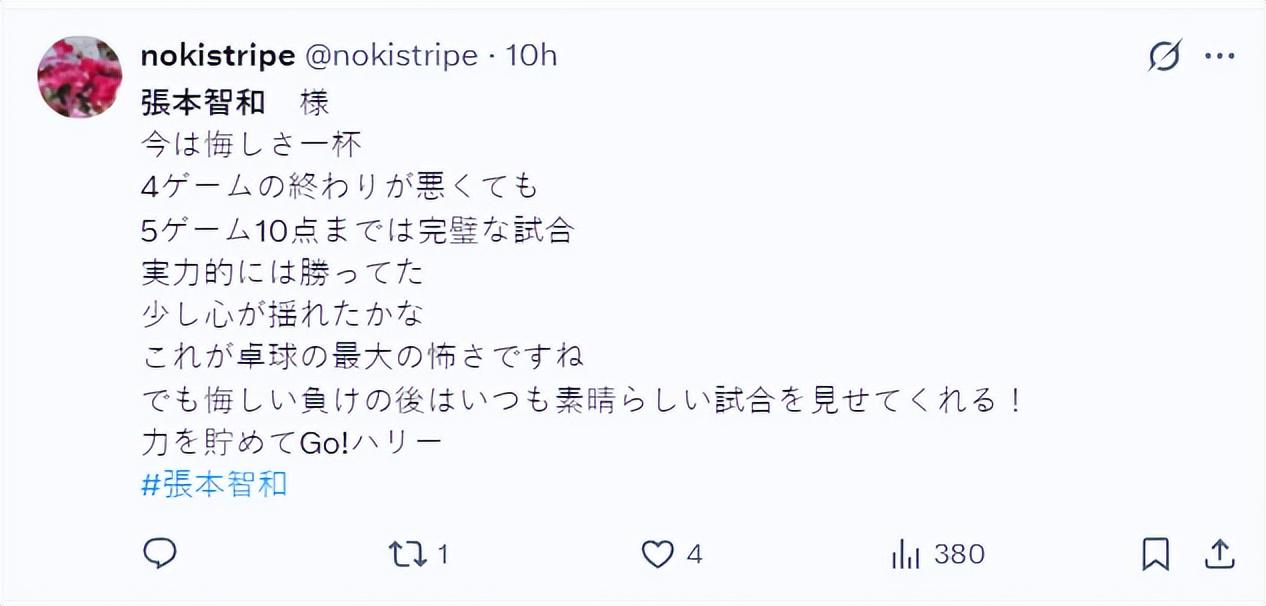Click the repost arrows icon

[407, 553]
